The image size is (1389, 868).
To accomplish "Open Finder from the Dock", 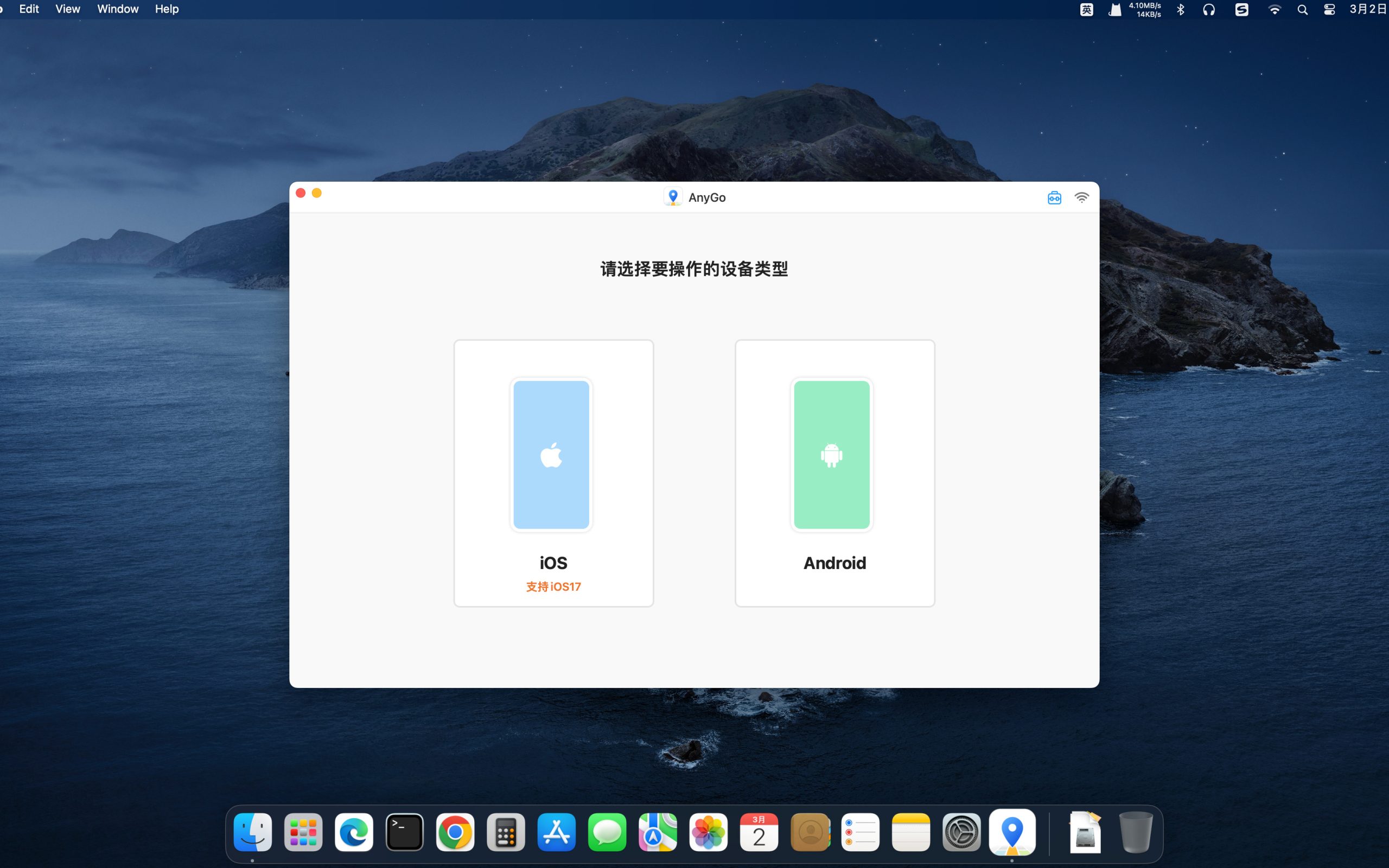I will tap(252, 832).
